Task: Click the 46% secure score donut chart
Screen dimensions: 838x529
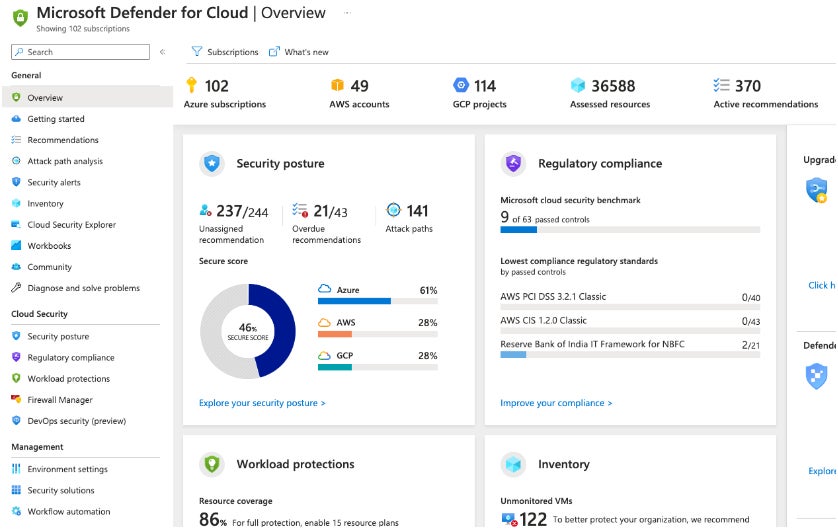Action: (248, 331)
